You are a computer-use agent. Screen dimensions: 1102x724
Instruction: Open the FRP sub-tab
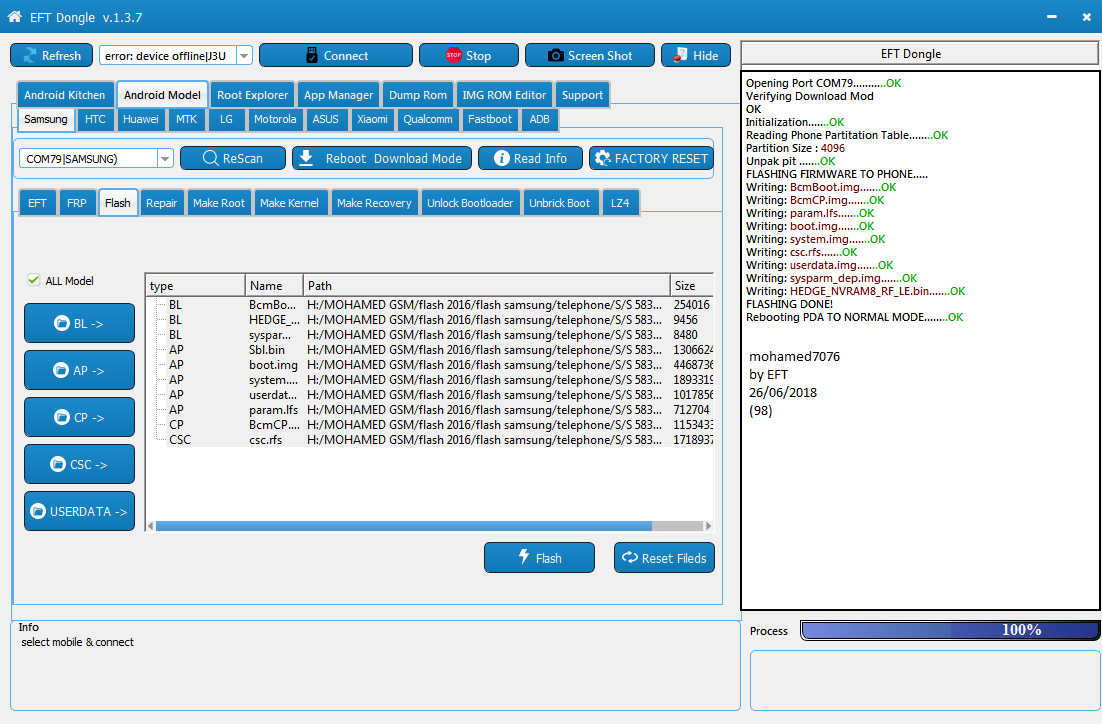(77, 202)
